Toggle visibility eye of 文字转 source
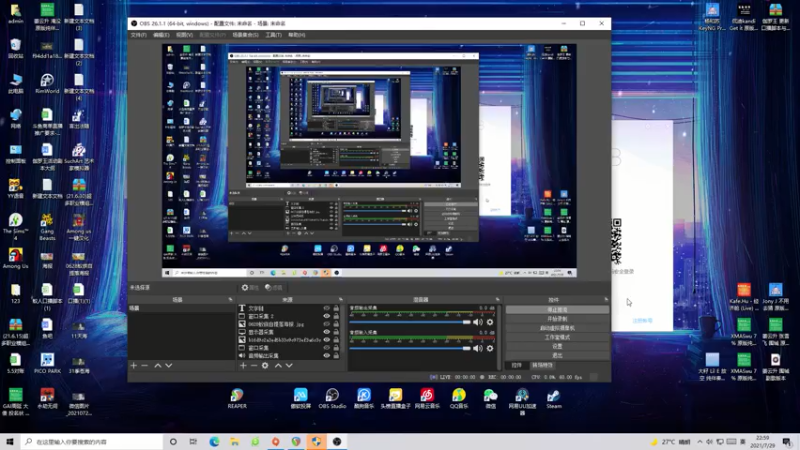 tap(326, 308)
